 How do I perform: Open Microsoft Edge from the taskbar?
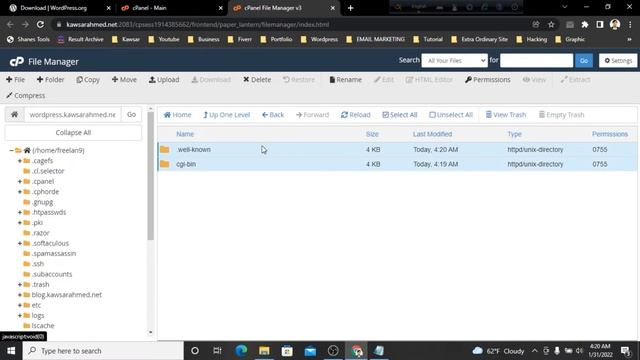(x=241, y=351)
